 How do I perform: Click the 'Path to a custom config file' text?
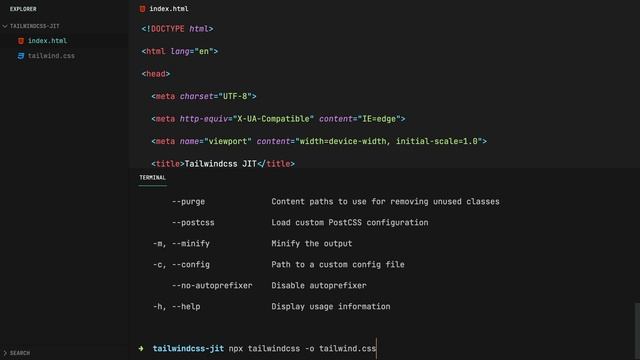click(338, 264)
